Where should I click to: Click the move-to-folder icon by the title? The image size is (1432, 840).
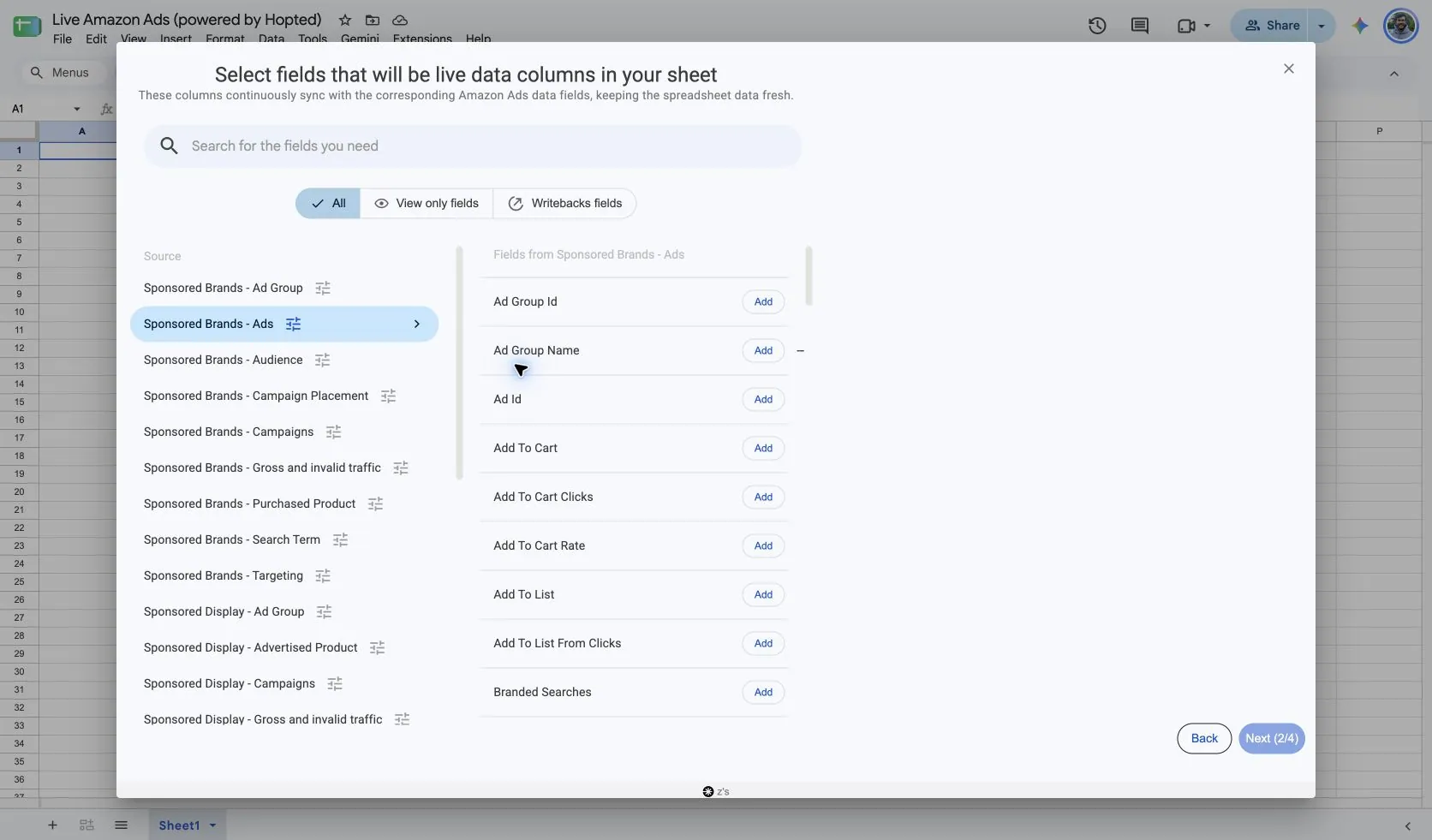(x=373, y=20)
